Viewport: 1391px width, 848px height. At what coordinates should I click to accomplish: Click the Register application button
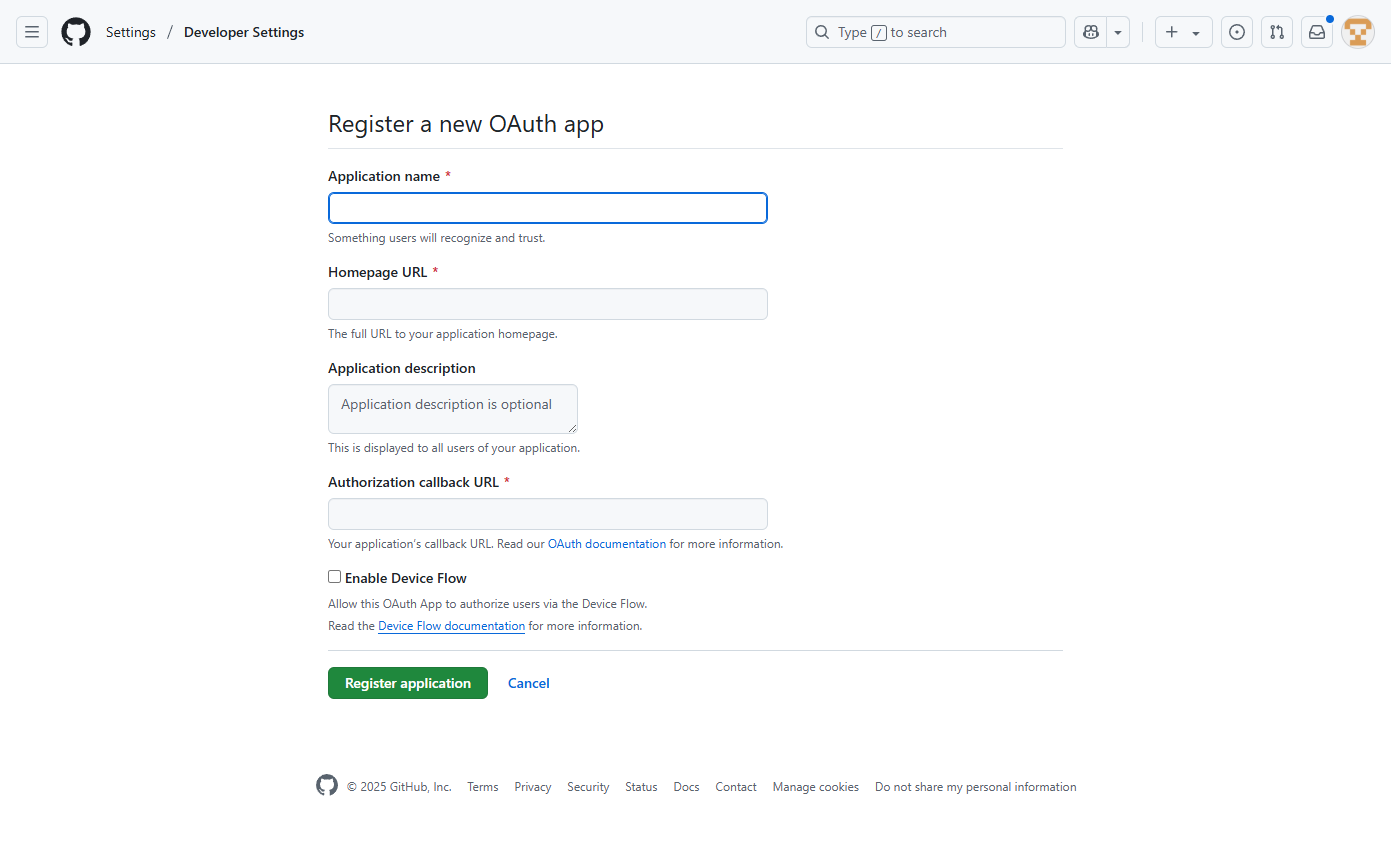coord(408,683)
